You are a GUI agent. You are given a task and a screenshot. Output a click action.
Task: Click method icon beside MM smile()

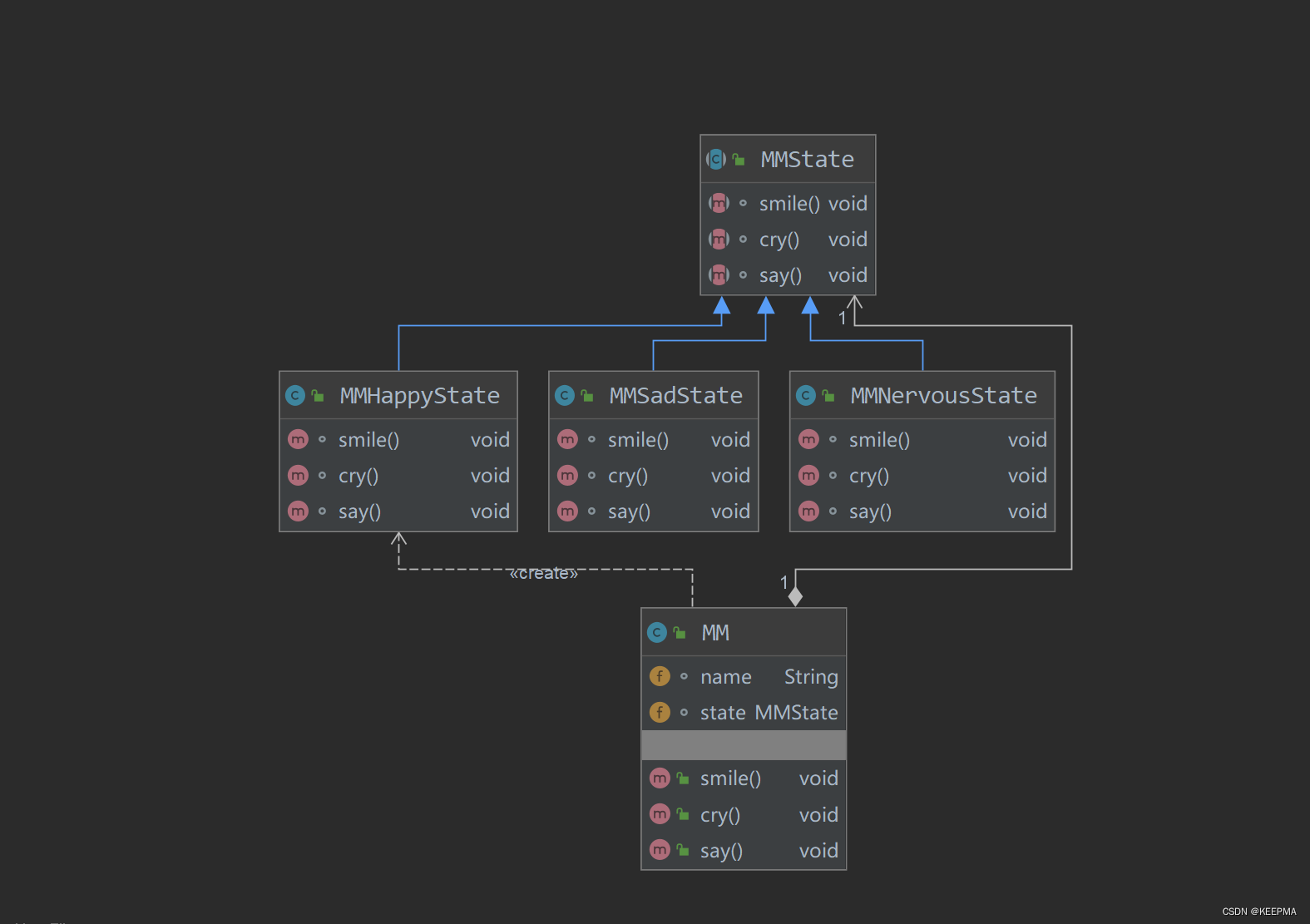click(x=660, y=778)
